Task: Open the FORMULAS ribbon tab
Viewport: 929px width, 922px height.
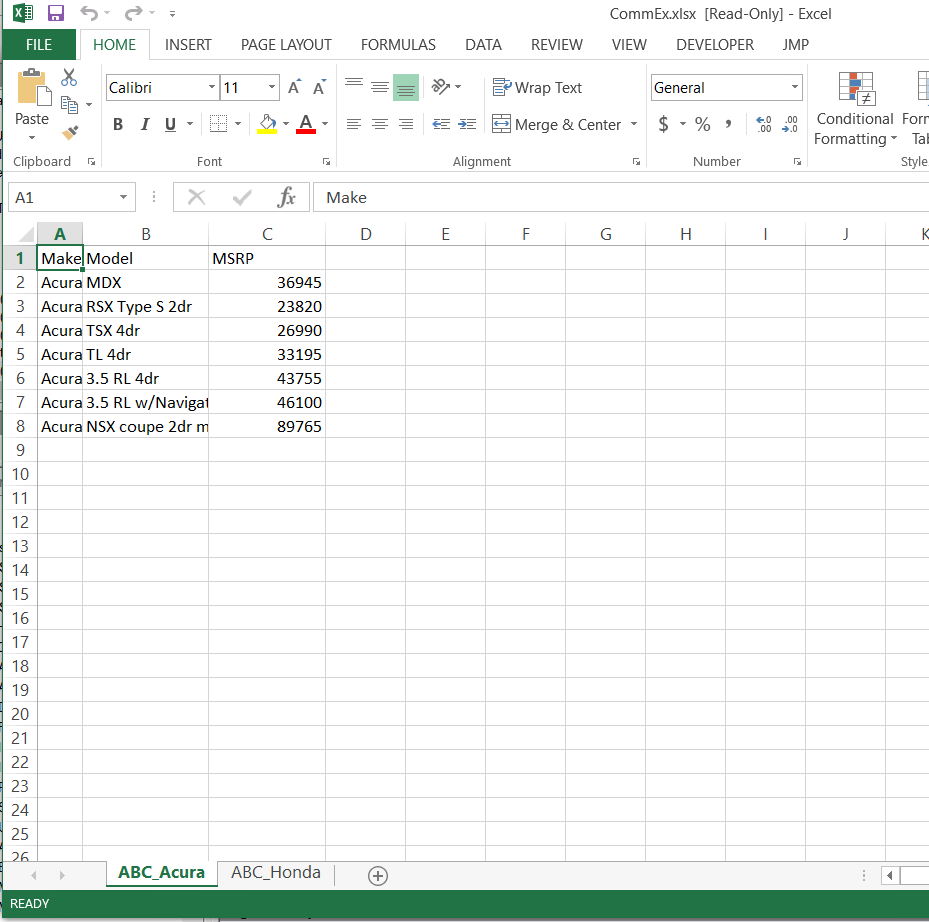Action: pos(398,45)
